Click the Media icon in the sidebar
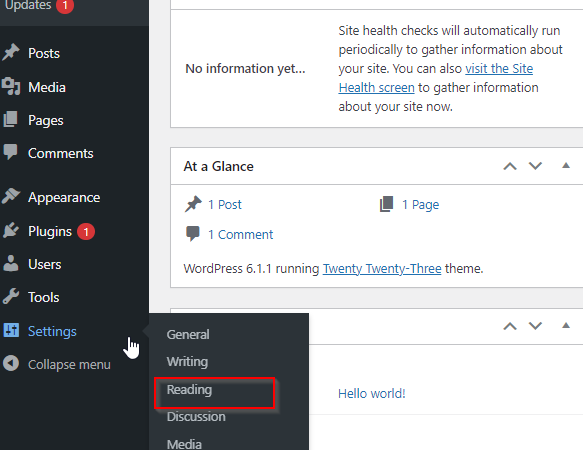This screenshot has height=450, width=583. pyautogui.click(x=11, y=86)
